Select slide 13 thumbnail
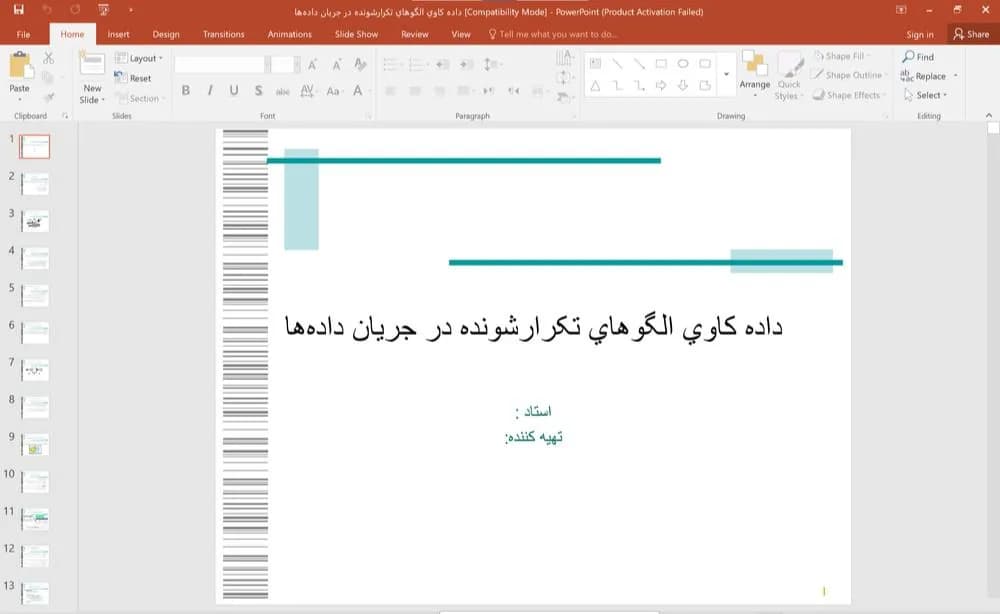 tap(35, 593)
